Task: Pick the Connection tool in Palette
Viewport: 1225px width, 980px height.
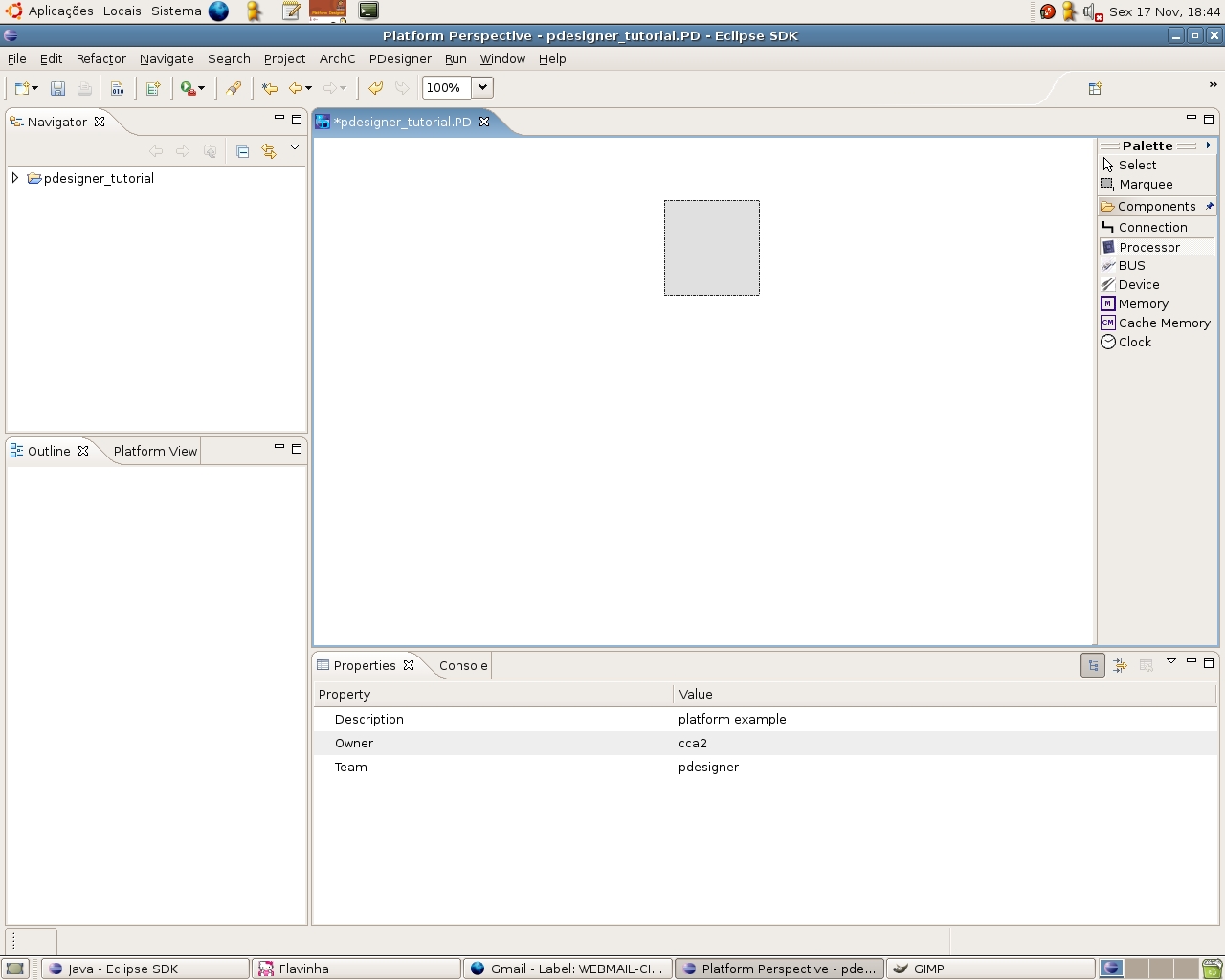Action: [1145, 227]
